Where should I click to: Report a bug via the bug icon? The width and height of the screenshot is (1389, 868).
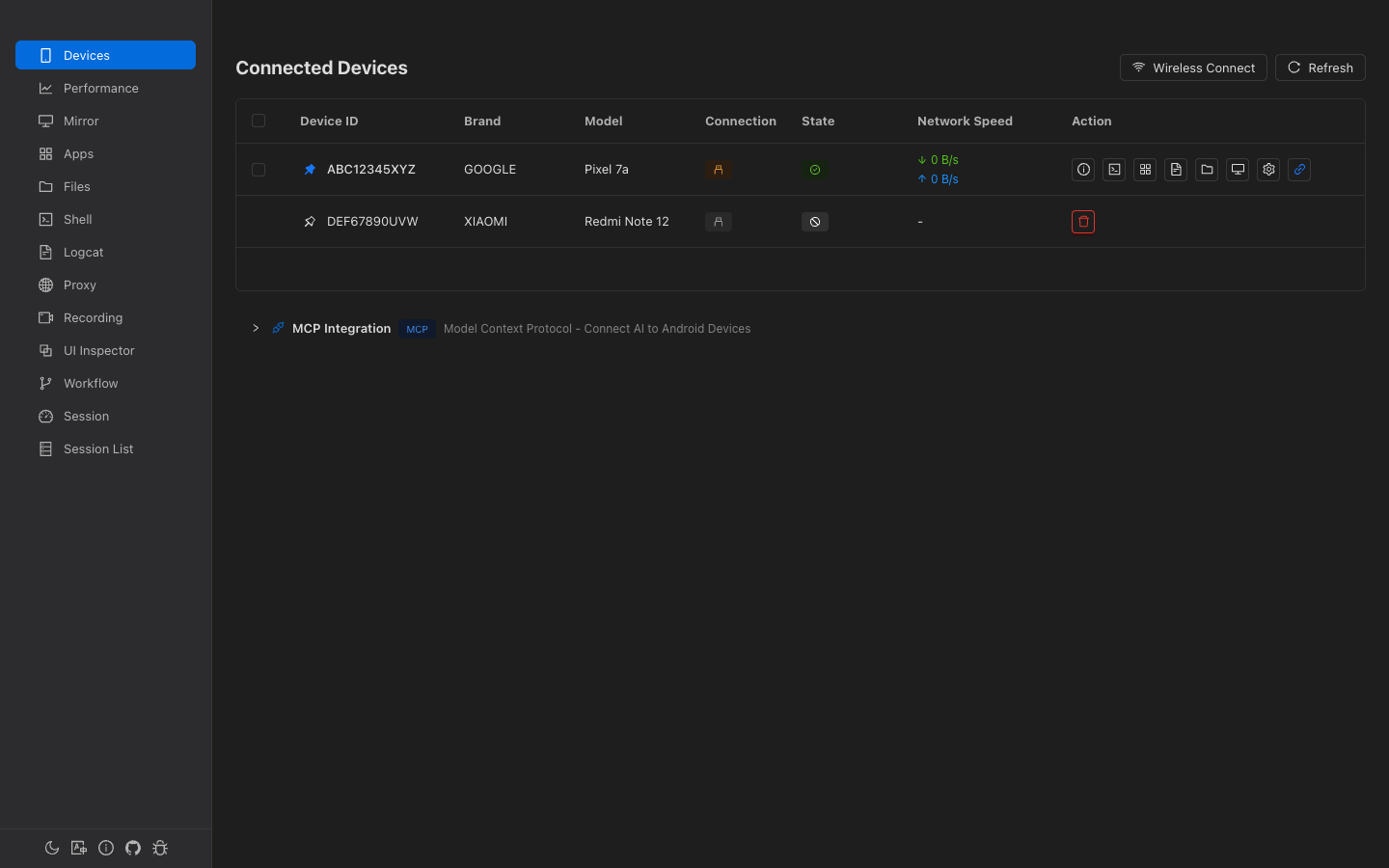pyautogui.click(x=160, y=848)
